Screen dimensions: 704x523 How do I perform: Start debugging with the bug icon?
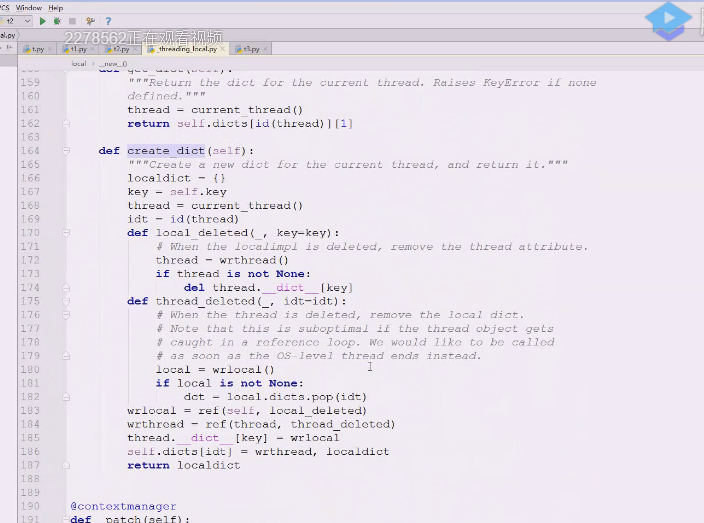tap(57, 21)
